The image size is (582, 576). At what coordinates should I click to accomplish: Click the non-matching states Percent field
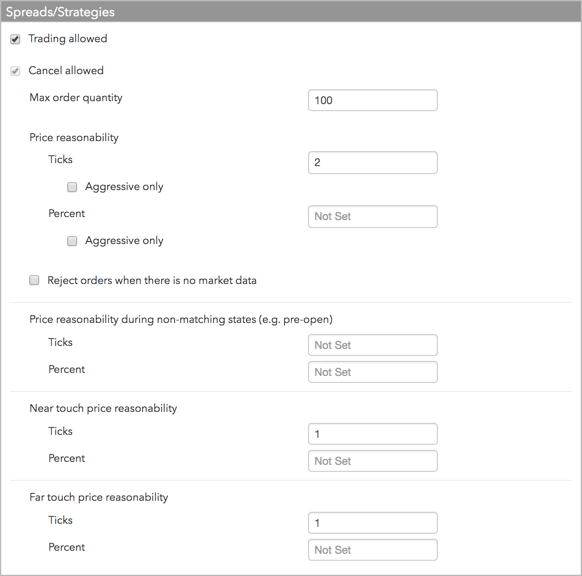tap(373, 372)
